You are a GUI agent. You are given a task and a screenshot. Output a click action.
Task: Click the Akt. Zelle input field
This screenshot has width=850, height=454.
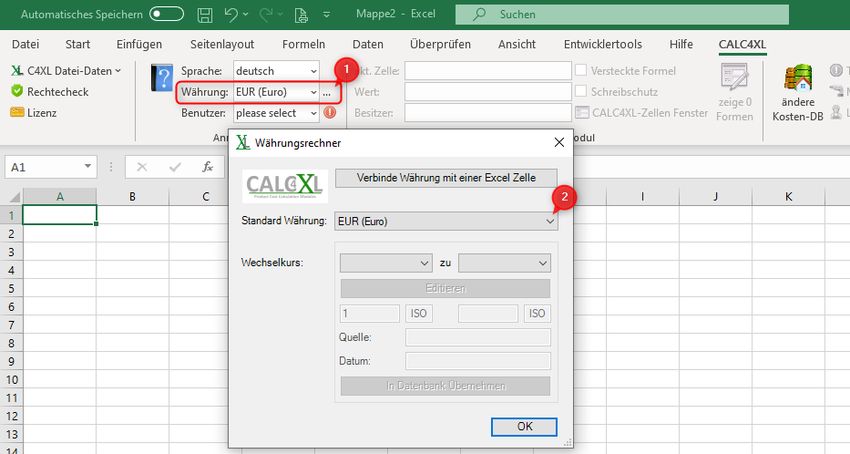tap(487, 71)
